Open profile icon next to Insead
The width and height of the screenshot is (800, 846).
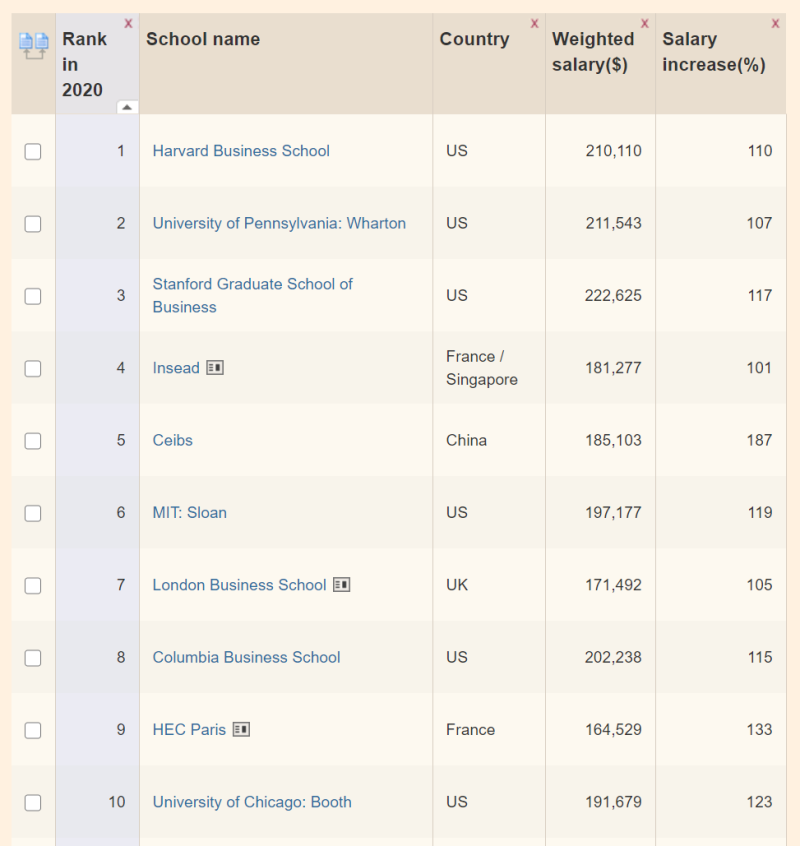point(215,368)
